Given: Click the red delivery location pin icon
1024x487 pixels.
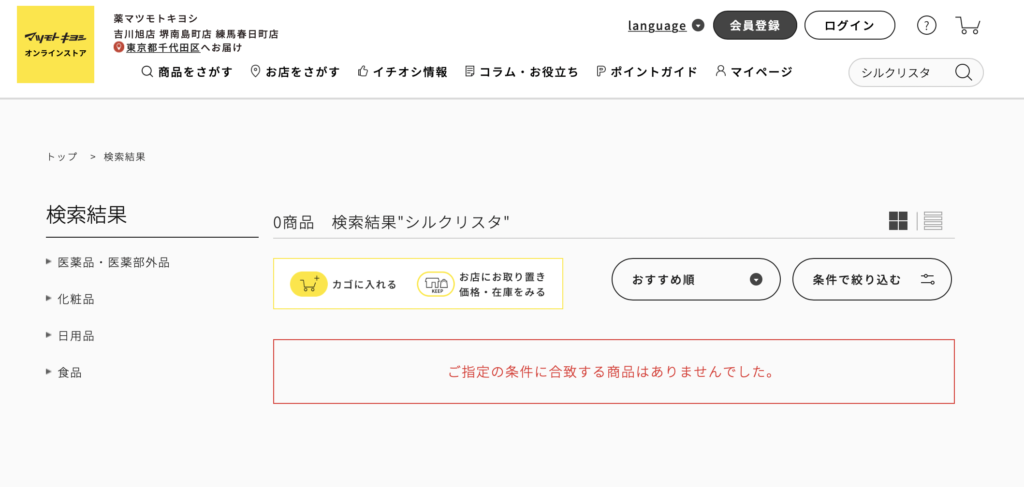Looking at the screenshot, I should tap(118, 48).
